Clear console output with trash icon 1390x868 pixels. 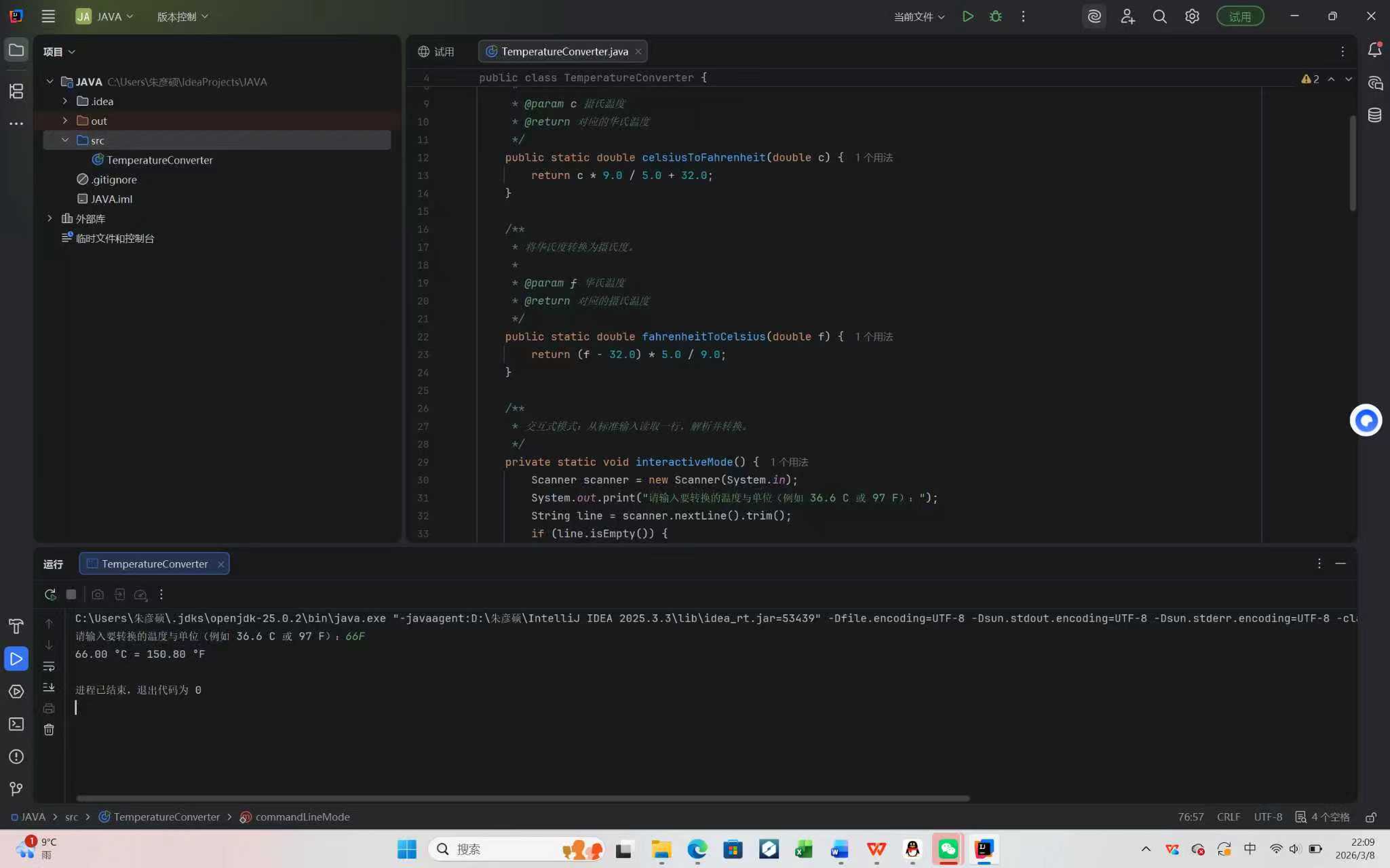49,730
